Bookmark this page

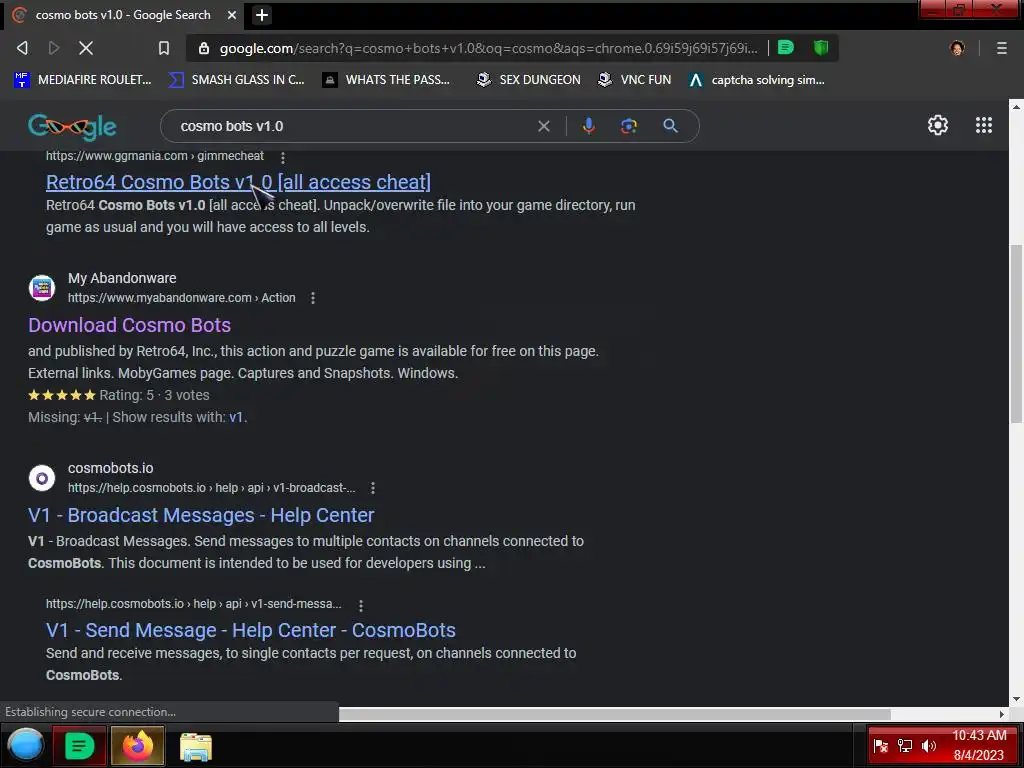164,48
